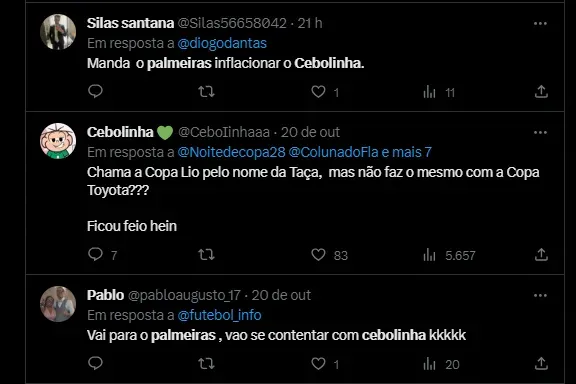Retweet Cebolinha's Copa Toyota tweet
576x384 pixels.
[206, 255]
